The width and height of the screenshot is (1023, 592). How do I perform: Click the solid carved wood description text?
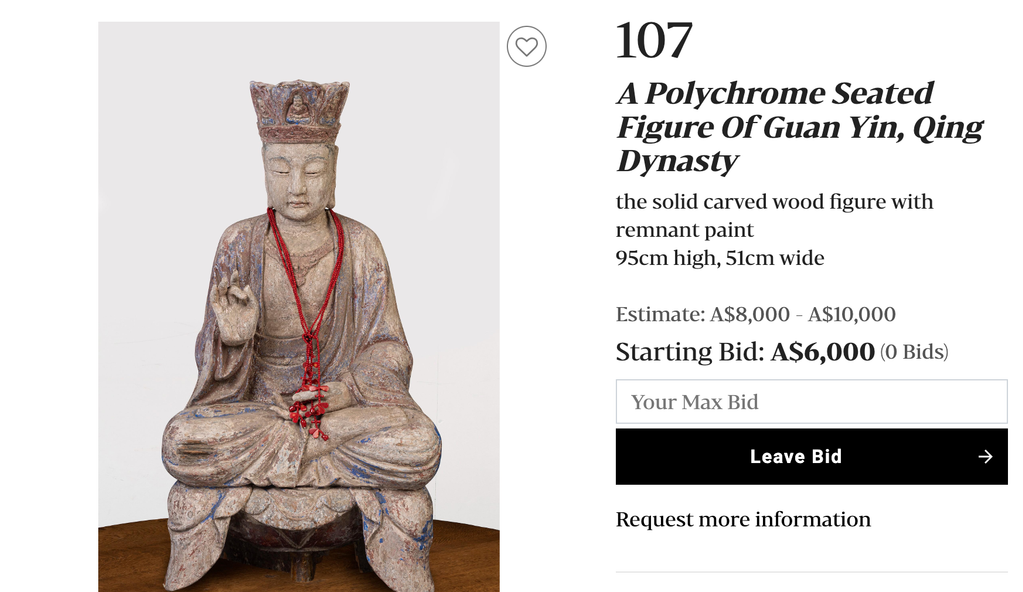click(x=774, y=215)
